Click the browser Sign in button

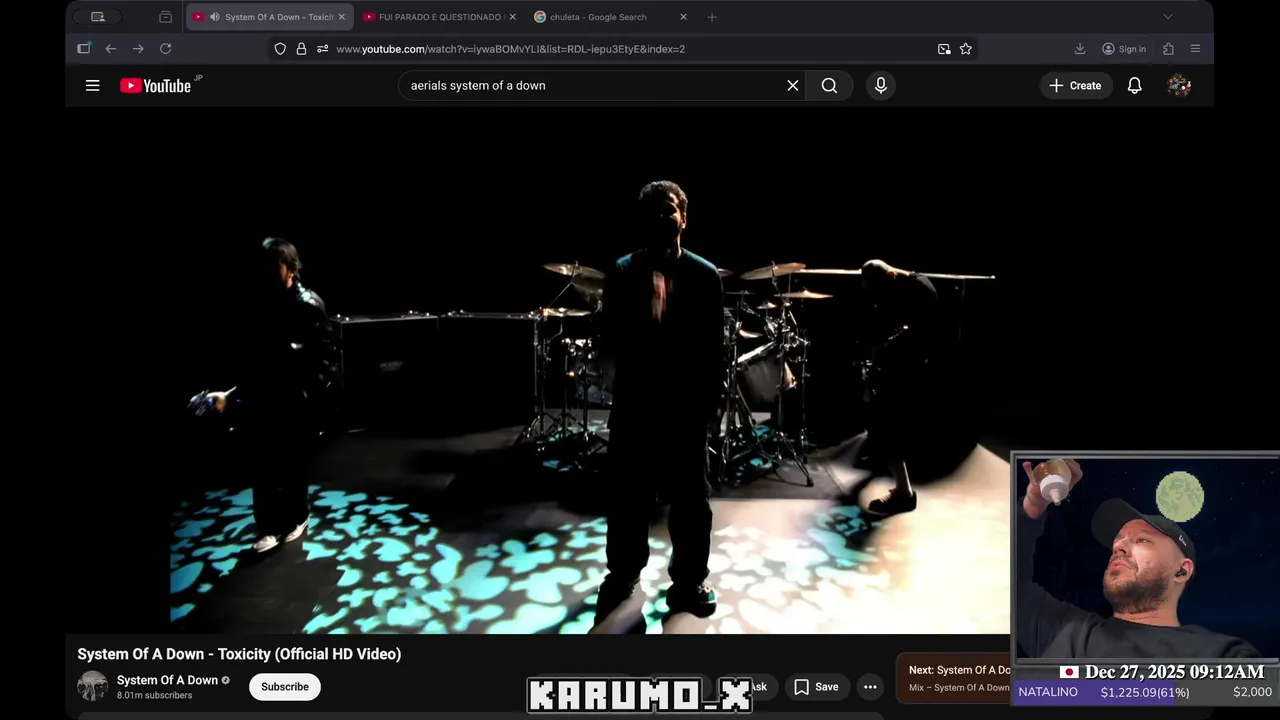pyautogui.click(x=1124, y=49)
